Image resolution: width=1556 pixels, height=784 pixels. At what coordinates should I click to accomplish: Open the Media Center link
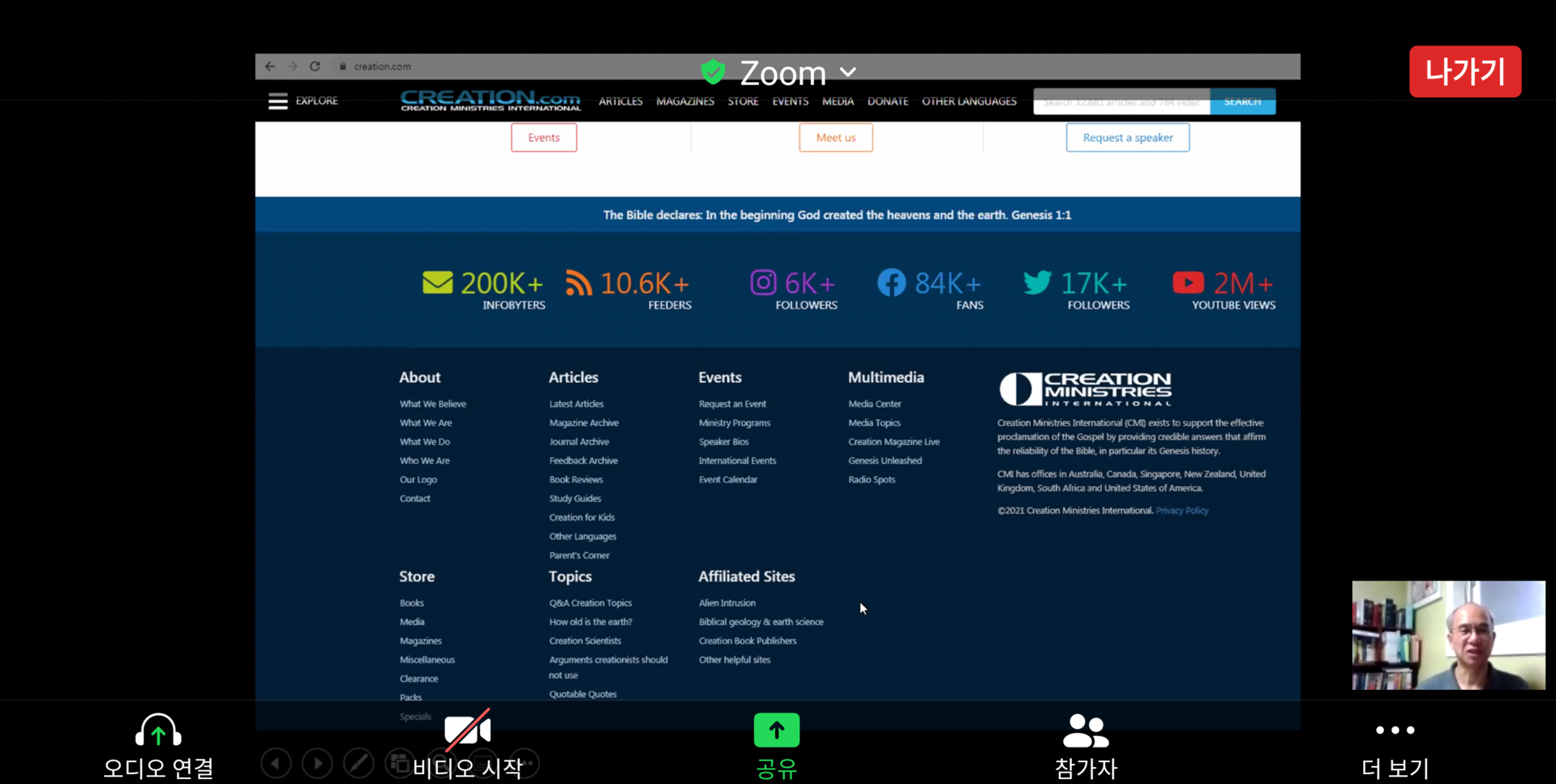(x=875, y=404)
